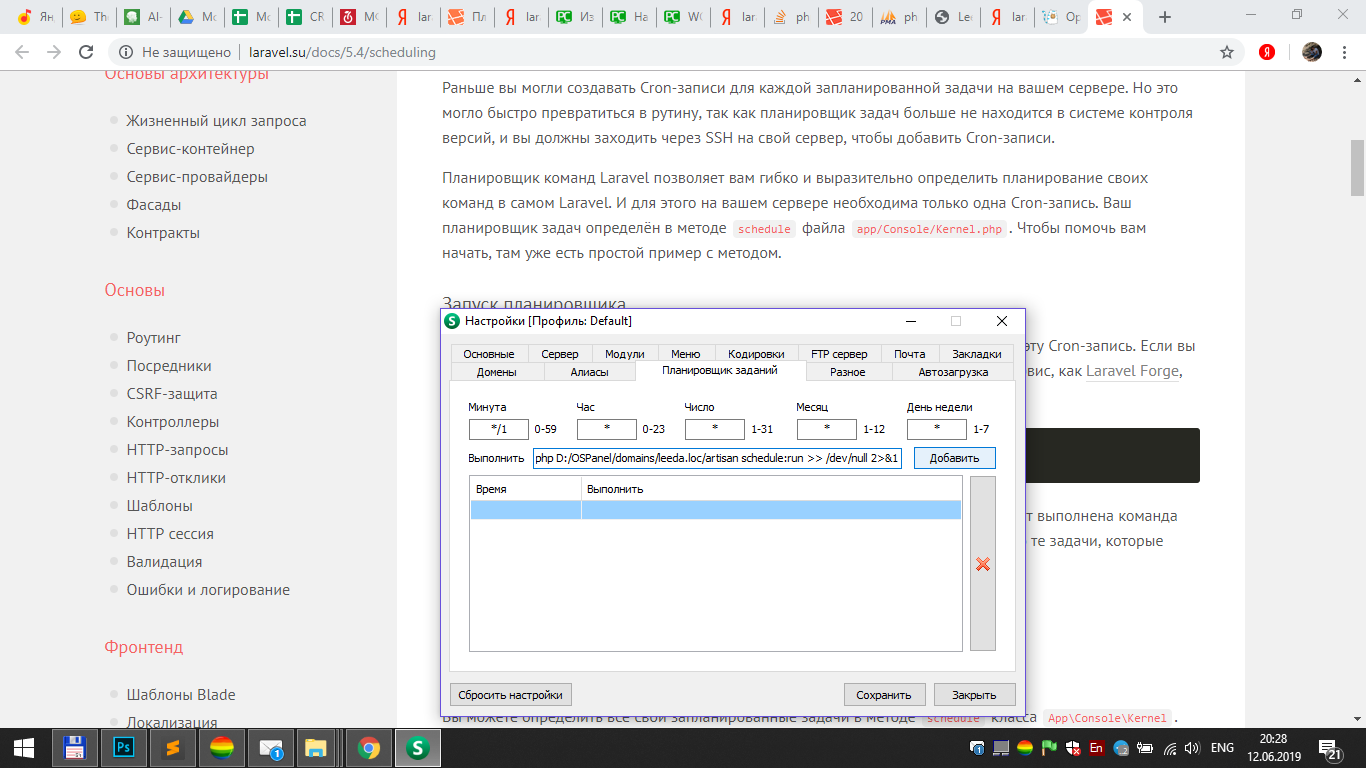Open the FTP сервер tab
Viewport: 1366px width, 768px height.
pos(839,354)
